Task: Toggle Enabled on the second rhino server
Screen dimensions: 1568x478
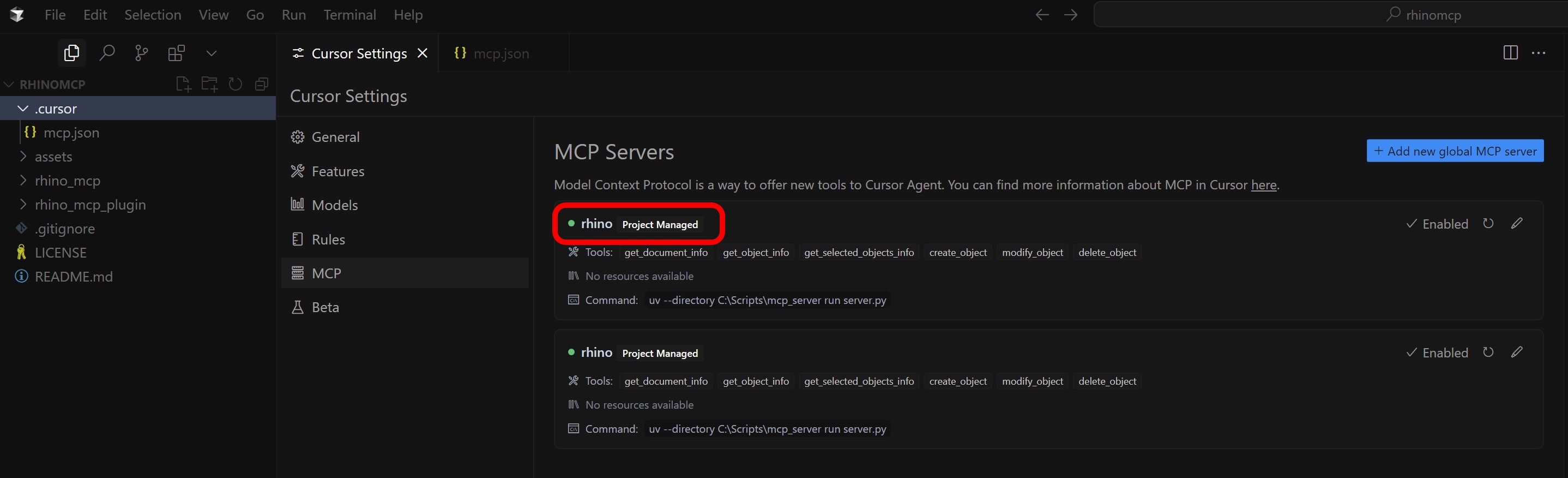Action: [x=1437, y=352]
